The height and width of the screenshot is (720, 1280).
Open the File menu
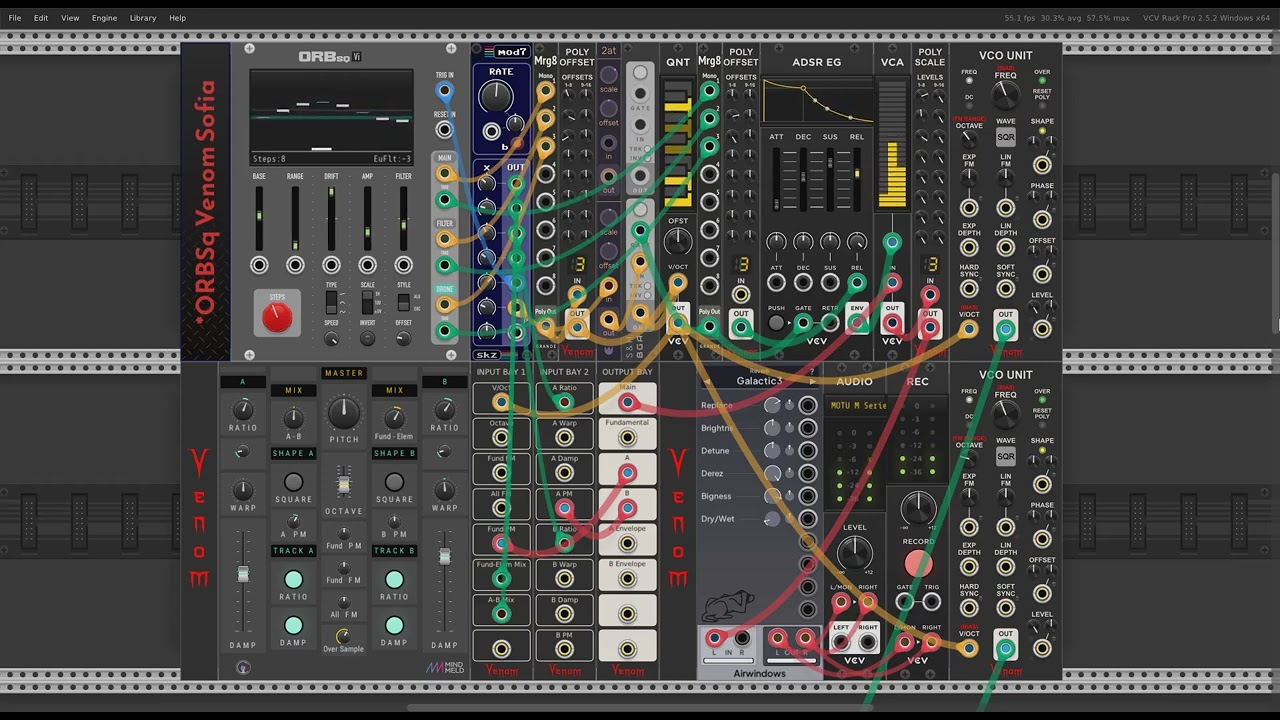(x=15, y=18)
